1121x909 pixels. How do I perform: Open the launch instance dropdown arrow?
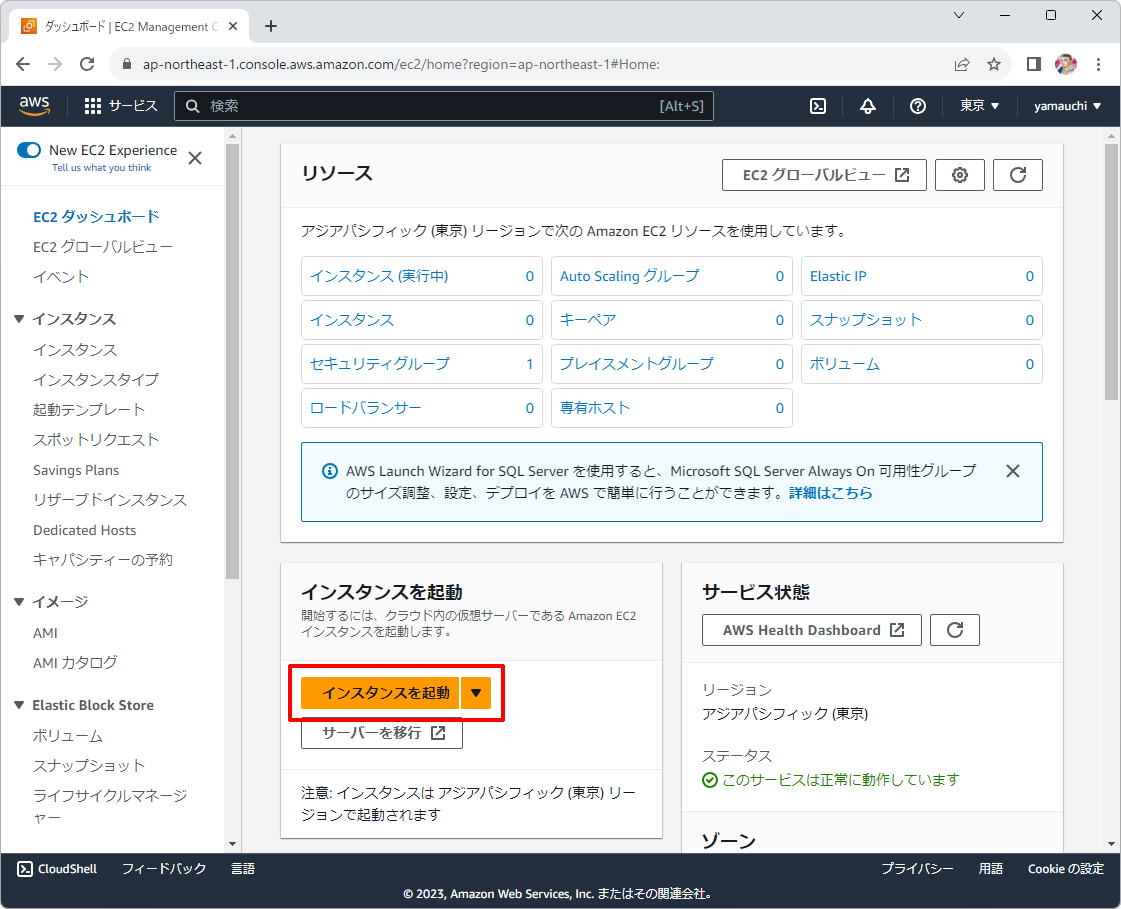[476, 693]
